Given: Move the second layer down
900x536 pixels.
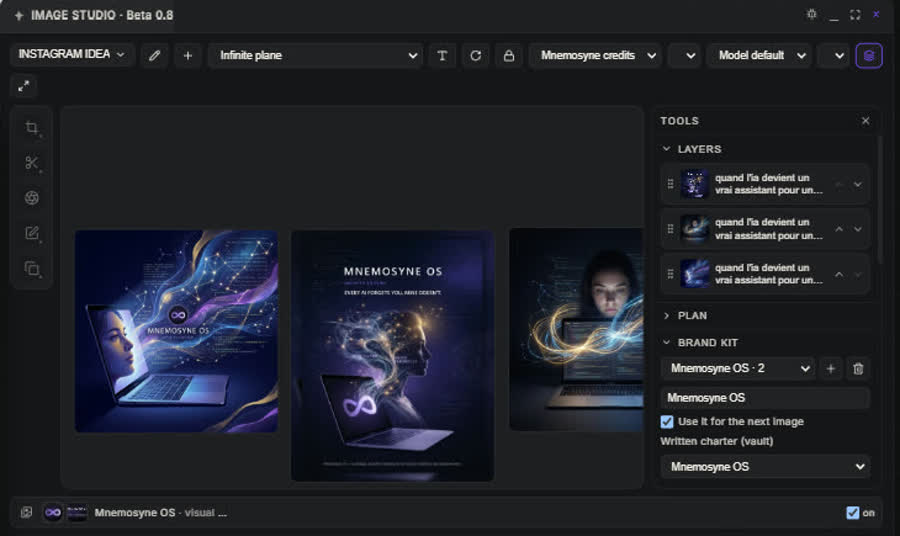Looking at the screenshot, I should (x=858, y=229).
